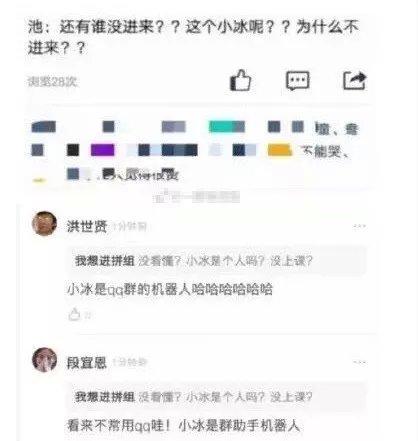Viewport: 418px width, 441px height.
Task: Open 段宜恩's username link
Action: click(x=87, y=362)
